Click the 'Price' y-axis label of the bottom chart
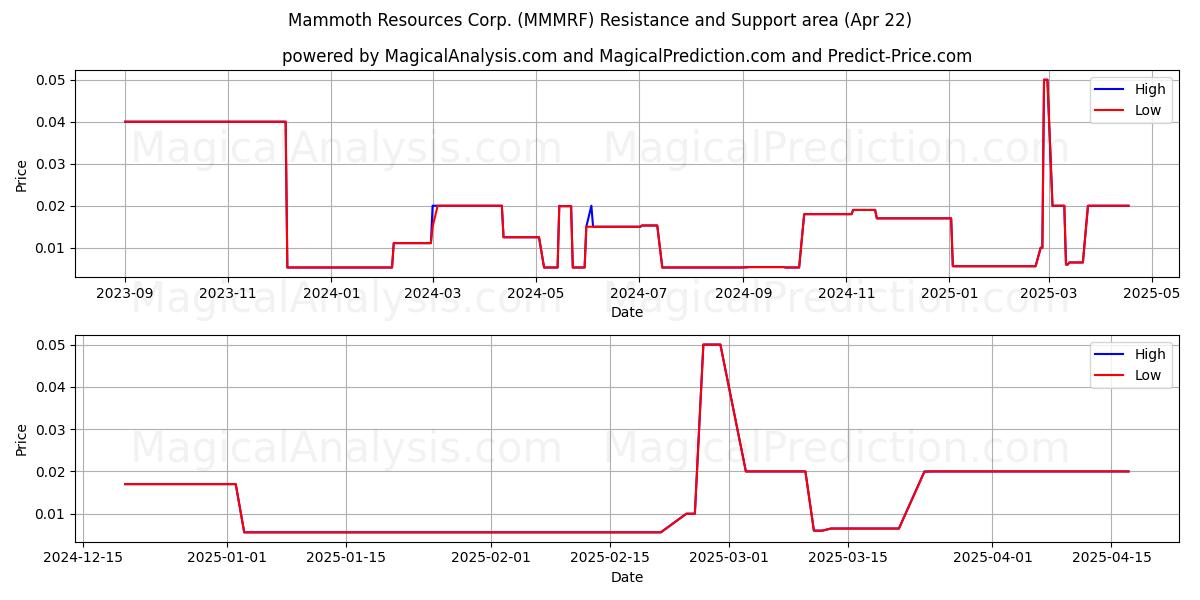1200x600 pixels. (22, 439)
